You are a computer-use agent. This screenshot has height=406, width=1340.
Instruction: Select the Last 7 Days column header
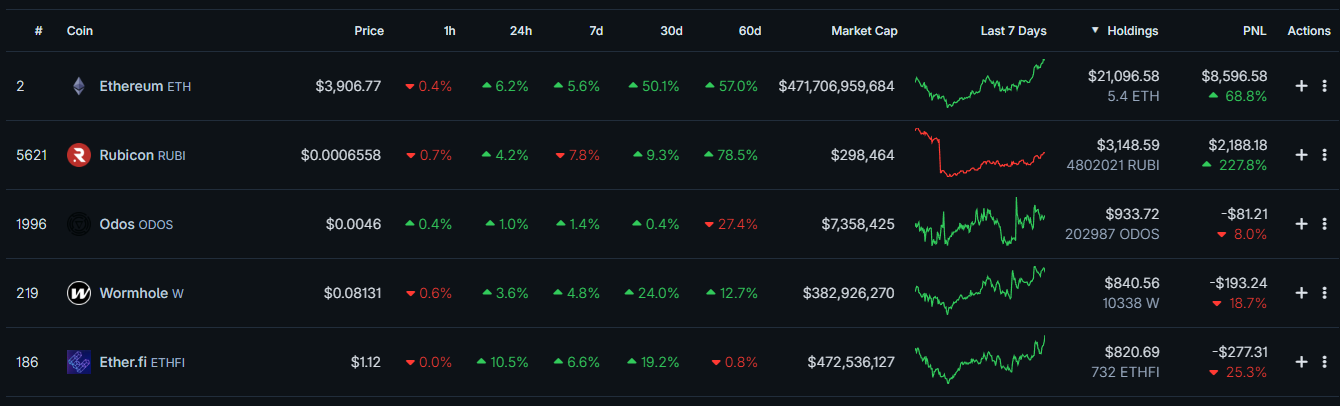click(x=1013, y=31)
